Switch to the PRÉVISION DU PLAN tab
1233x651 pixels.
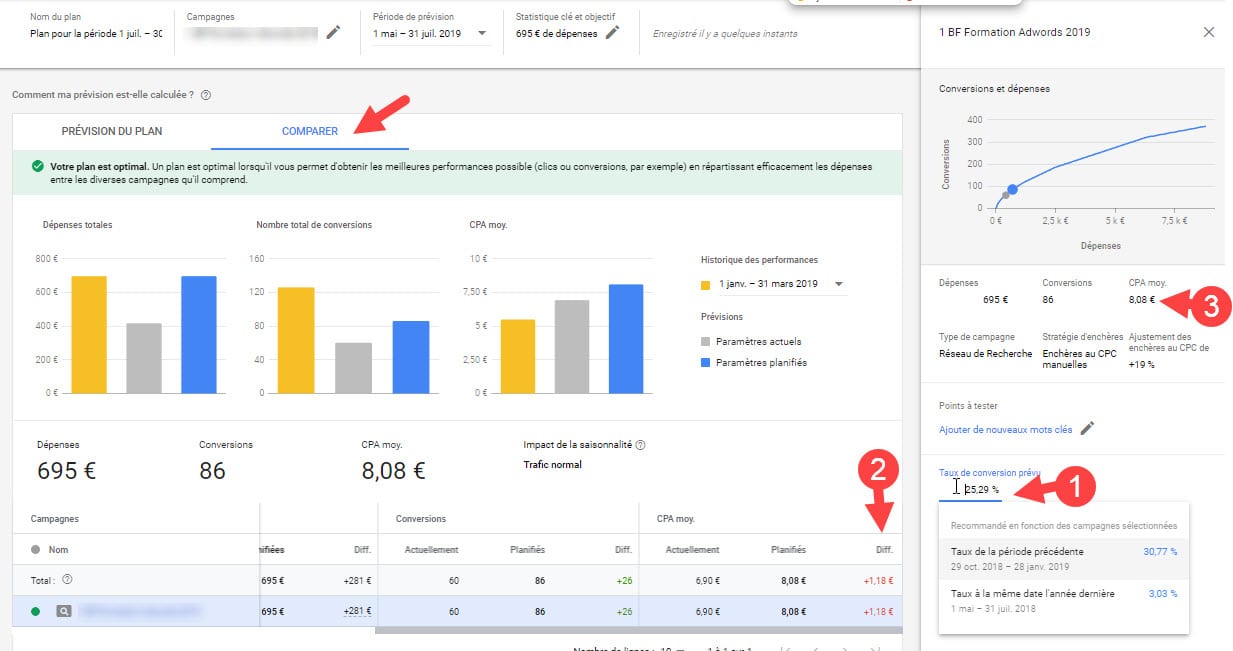click(x=111, y=131)
